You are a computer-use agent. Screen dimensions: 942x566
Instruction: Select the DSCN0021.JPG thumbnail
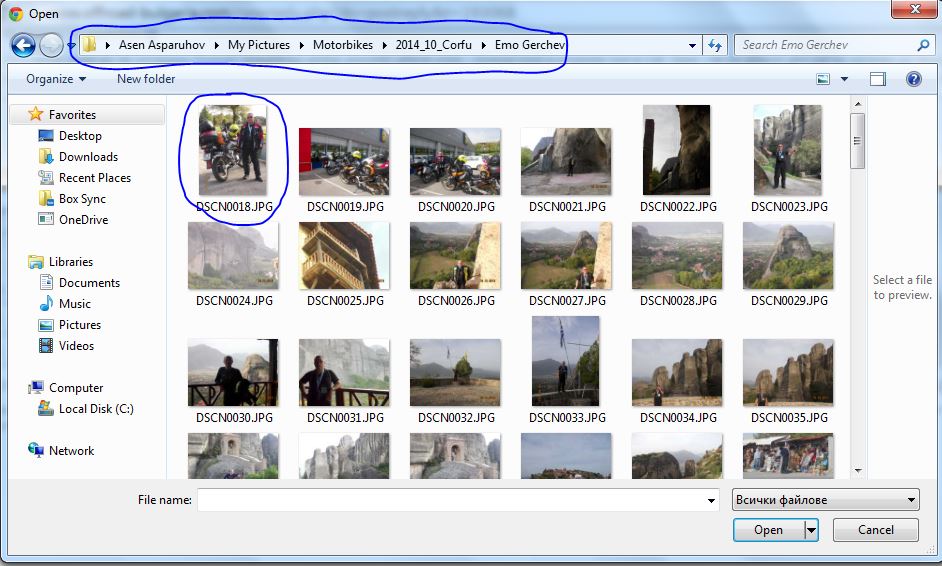567,162
